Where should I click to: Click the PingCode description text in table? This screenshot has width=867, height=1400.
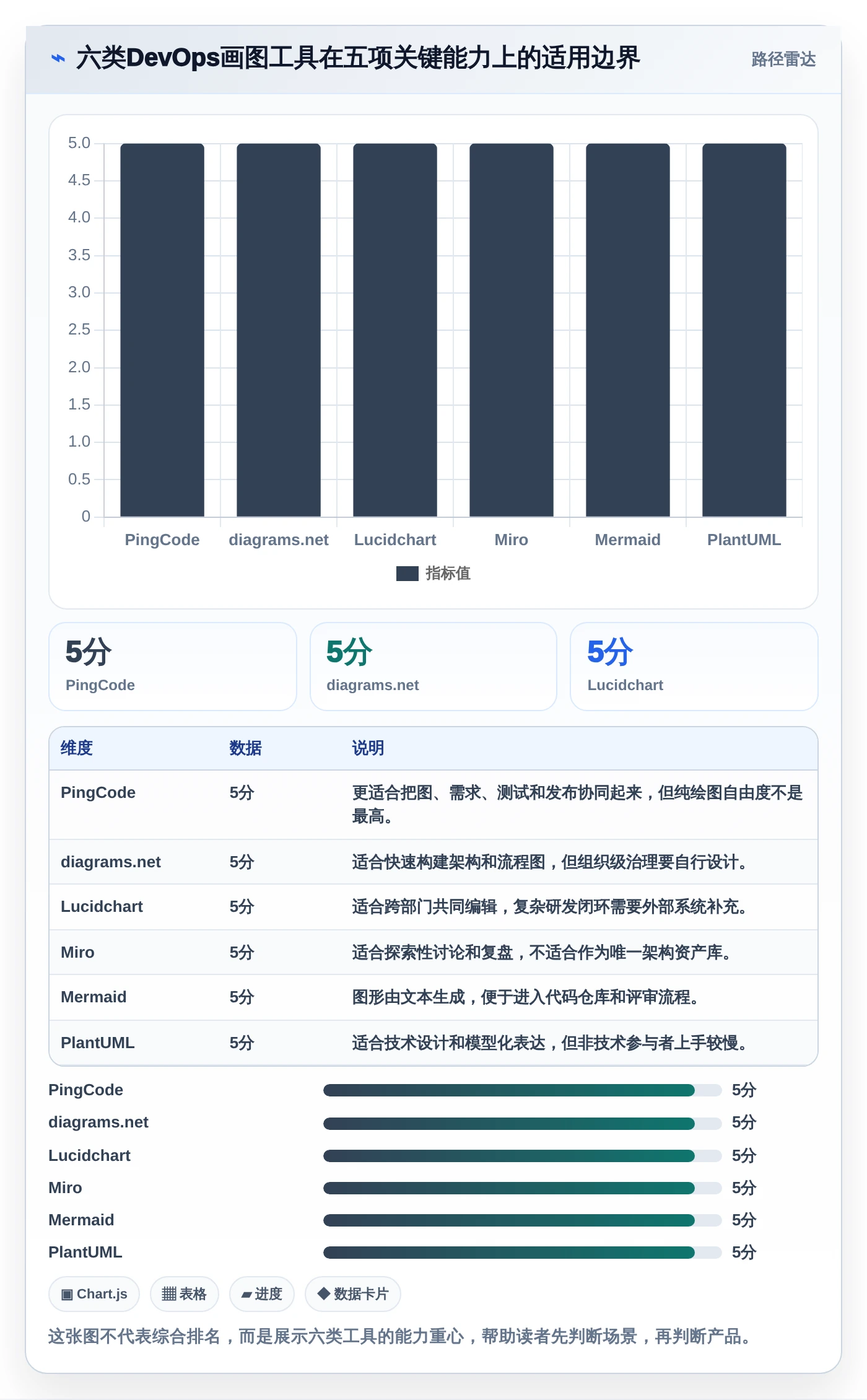click(x=577, y=805)
